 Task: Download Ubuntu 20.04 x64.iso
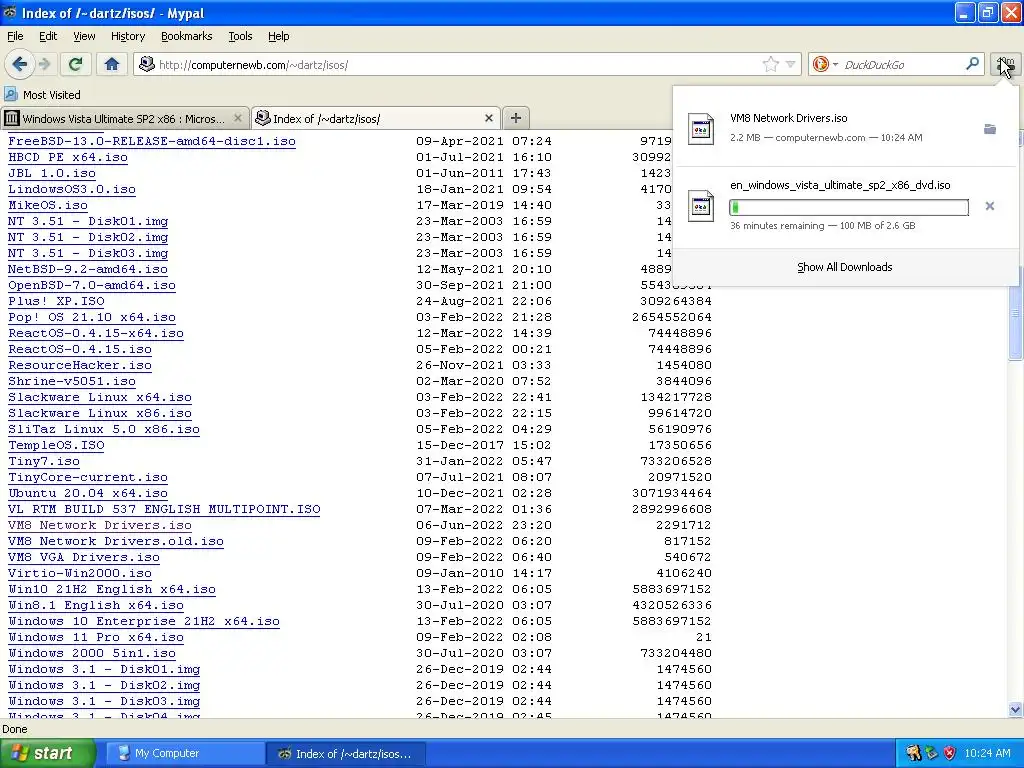(88, 493)
